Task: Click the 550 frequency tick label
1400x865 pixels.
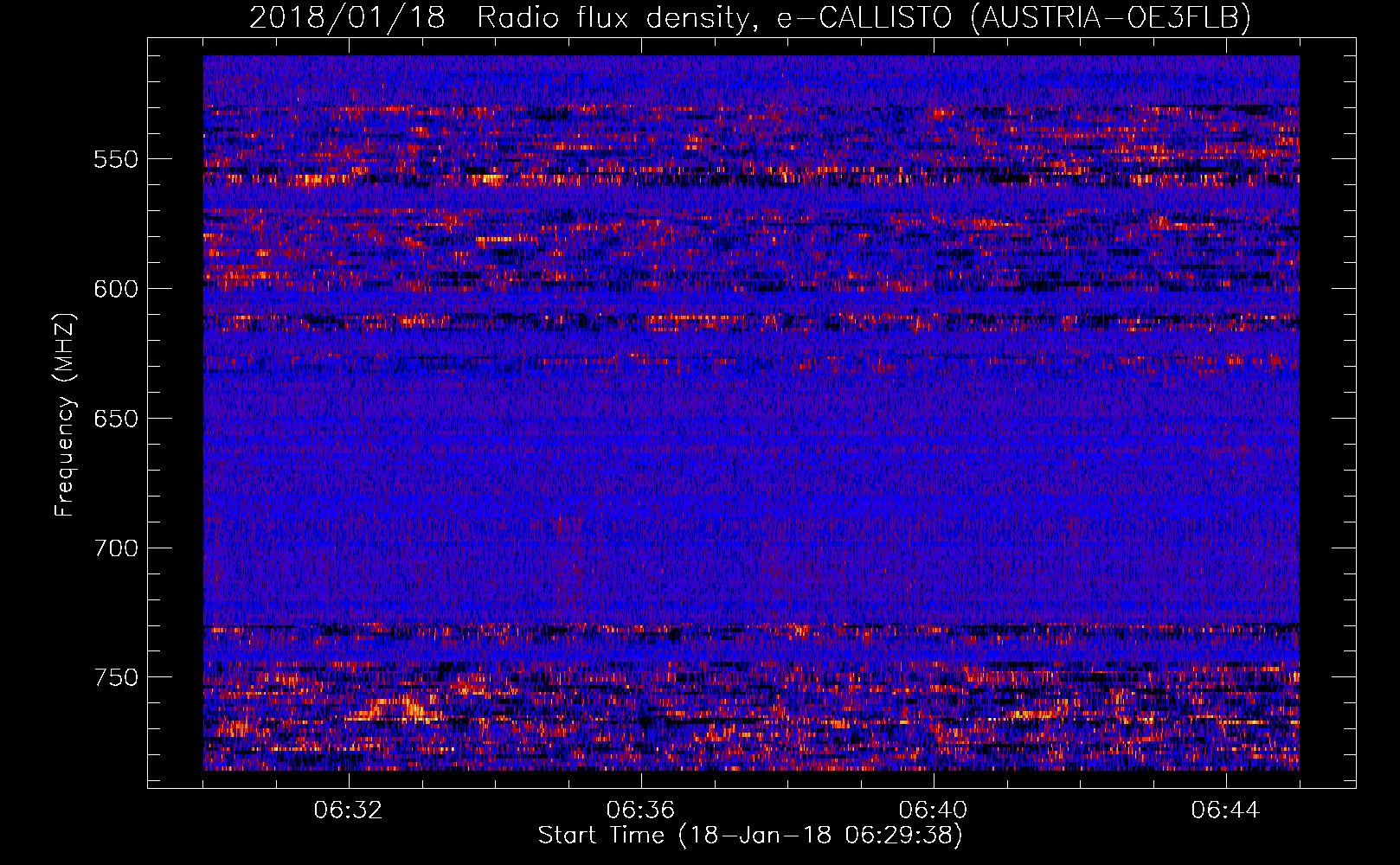Action: 116,159
